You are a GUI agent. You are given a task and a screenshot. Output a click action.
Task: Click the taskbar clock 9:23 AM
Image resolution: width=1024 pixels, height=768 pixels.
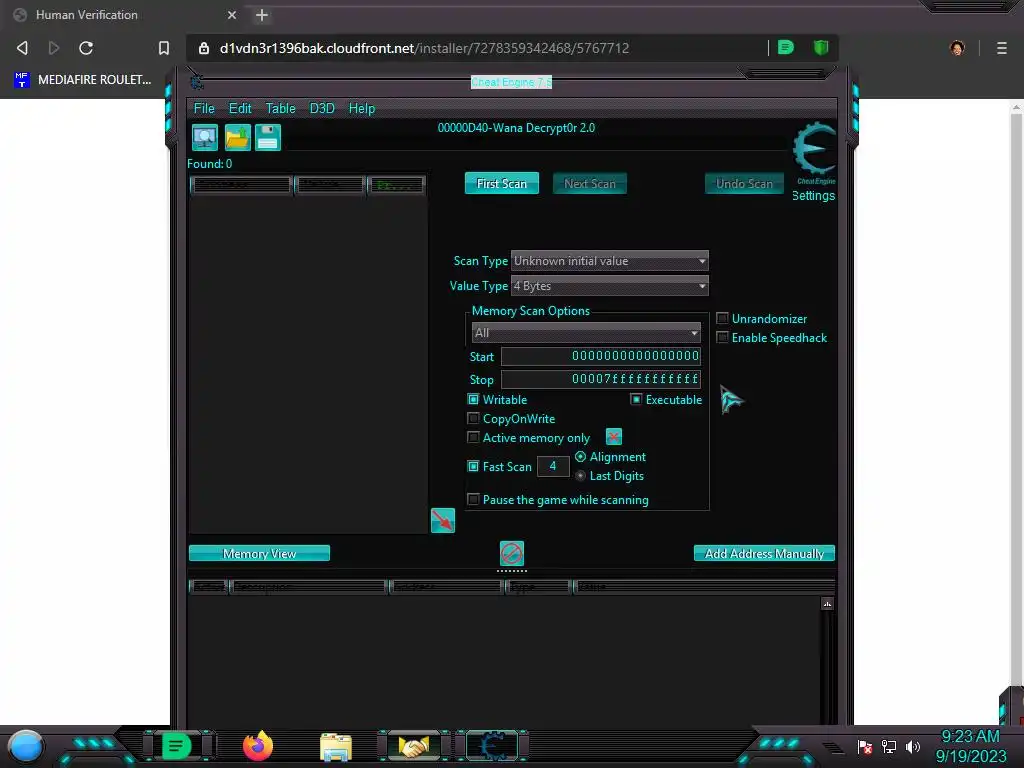tap(970, 737)
